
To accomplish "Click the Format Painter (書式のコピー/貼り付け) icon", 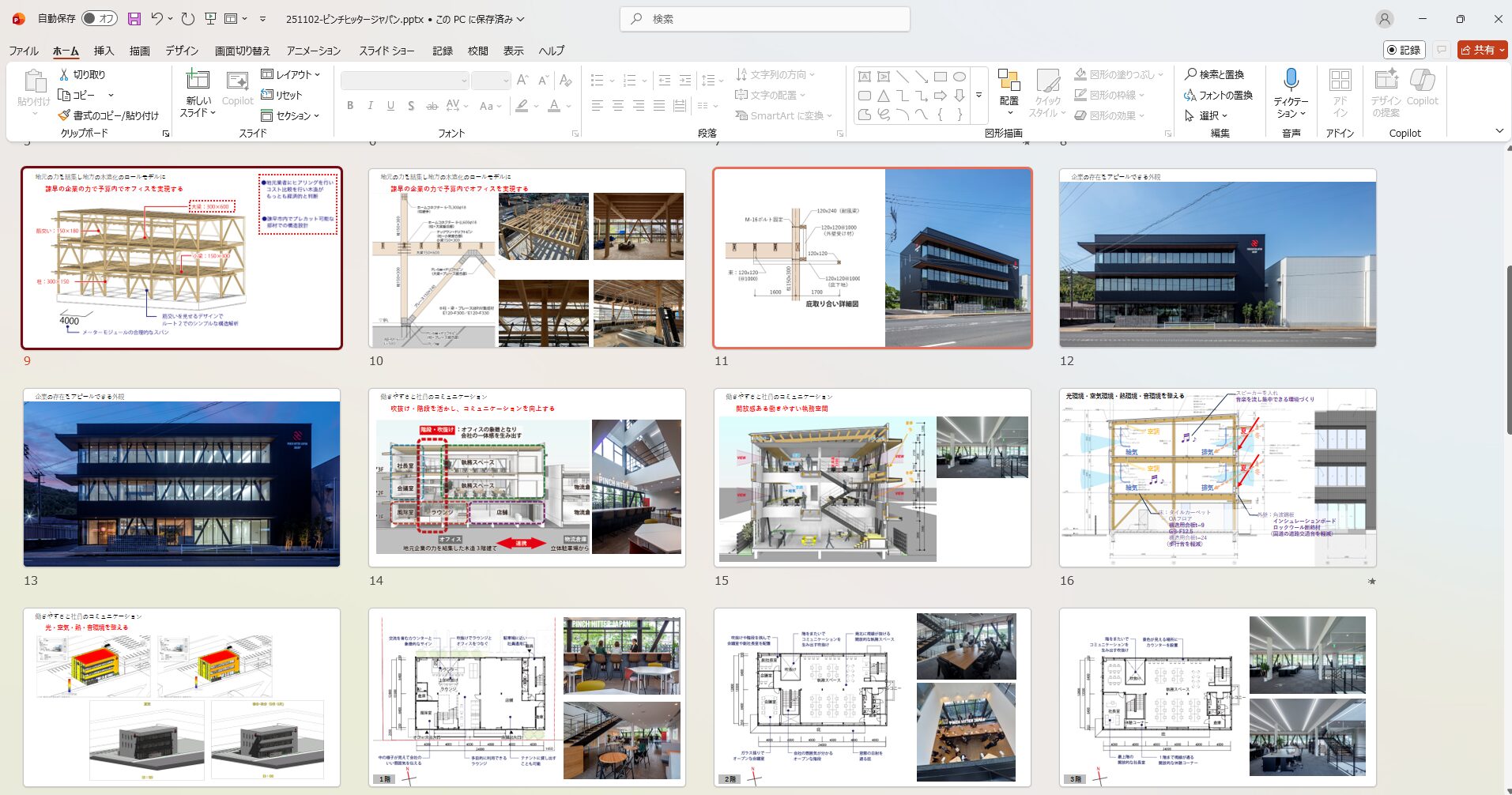I will tap(65, 115).
